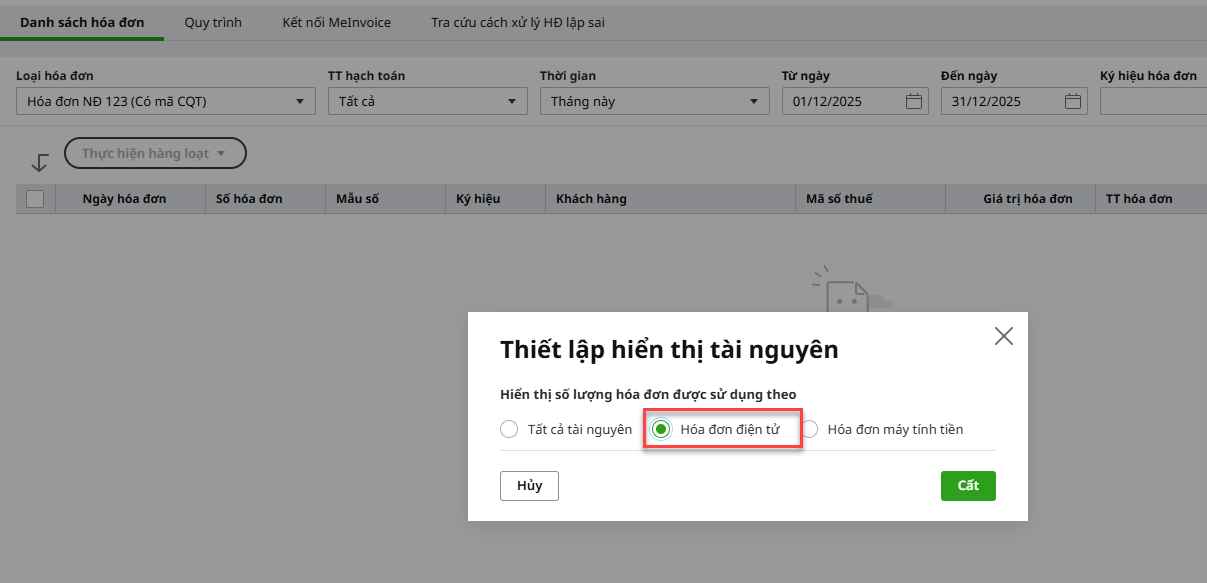Switch to the Quy trình tab
1207x583 pixels.
[213, 22]
